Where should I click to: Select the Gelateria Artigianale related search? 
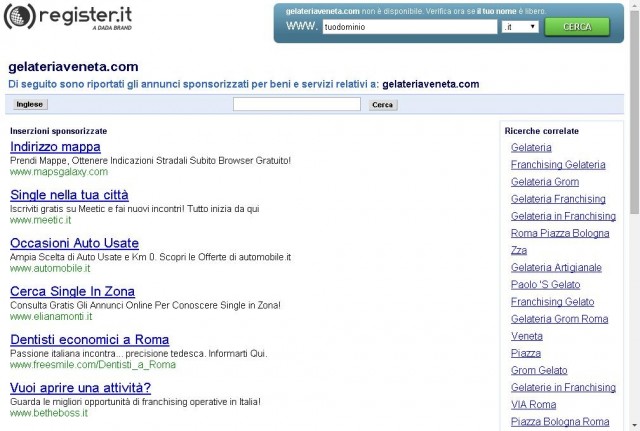tap(556, 267)
